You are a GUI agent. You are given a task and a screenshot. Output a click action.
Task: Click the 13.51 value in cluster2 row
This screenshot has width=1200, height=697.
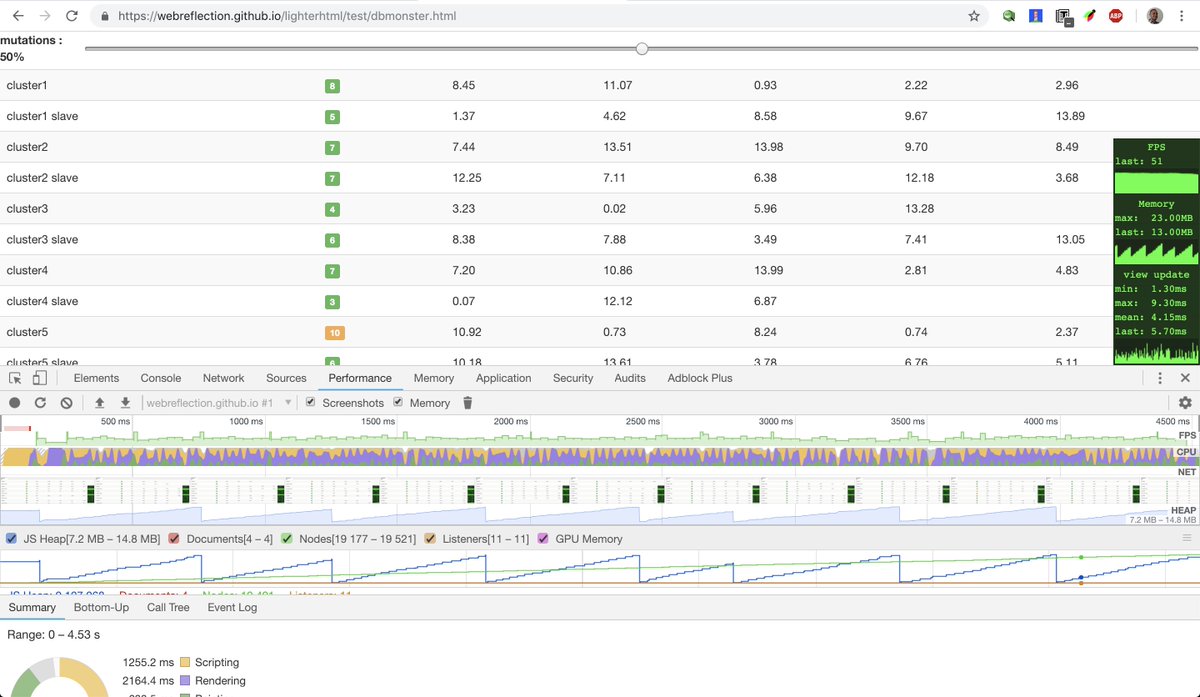(617, 147)
